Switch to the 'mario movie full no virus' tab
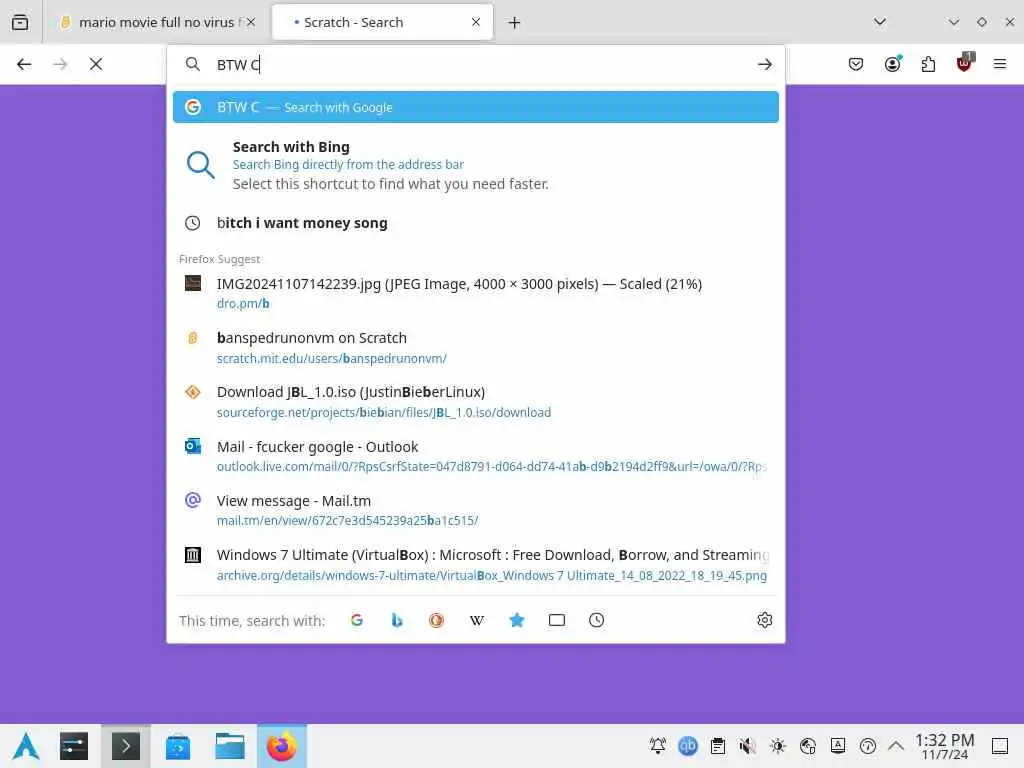This screenshot has width=1024, height=768. tap(157, 22)
